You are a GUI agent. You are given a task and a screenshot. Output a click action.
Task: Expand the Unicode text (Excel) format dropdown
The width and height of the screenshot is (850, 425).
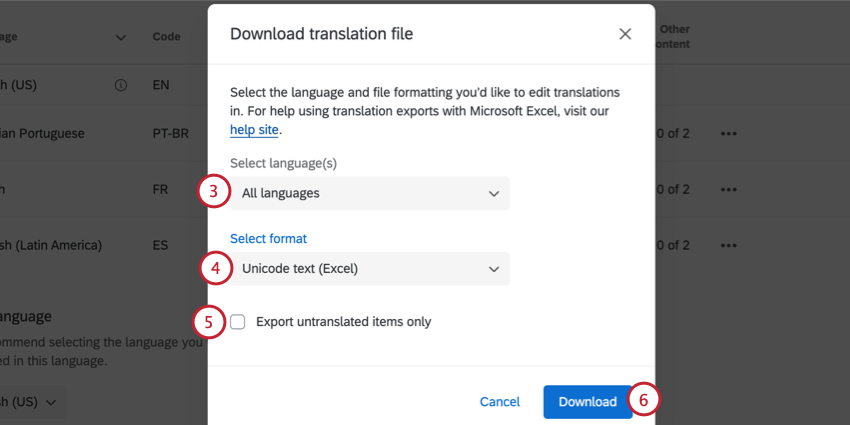370,268
